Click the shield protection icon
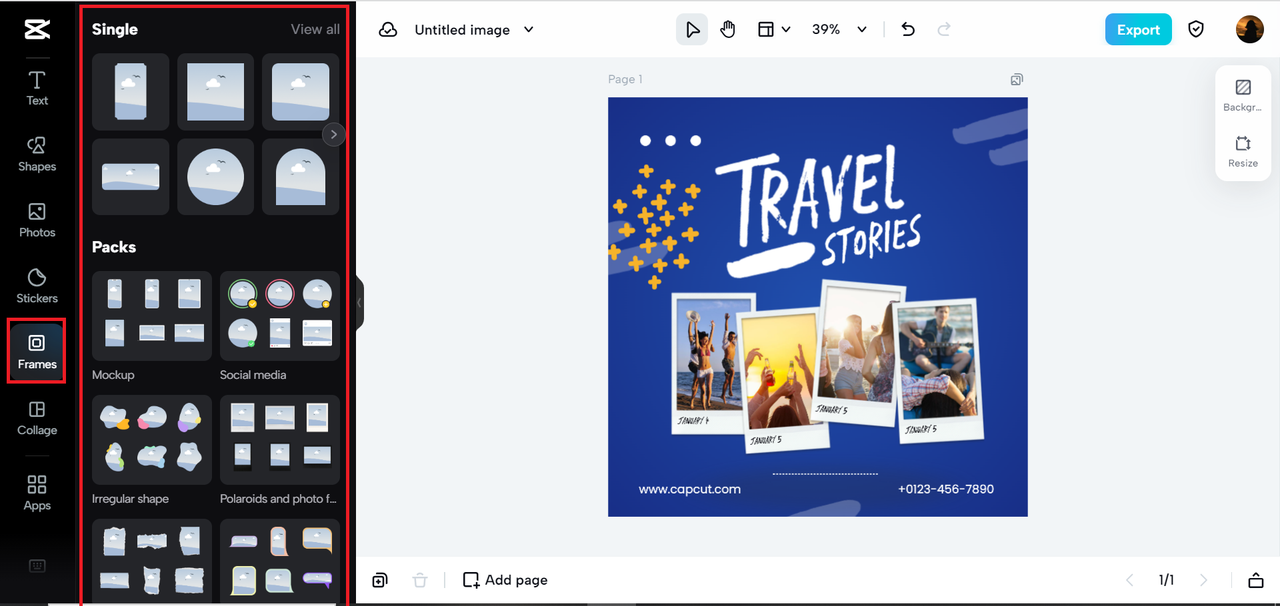This screenshot has width=1280, height=606. coord(1196,30)
